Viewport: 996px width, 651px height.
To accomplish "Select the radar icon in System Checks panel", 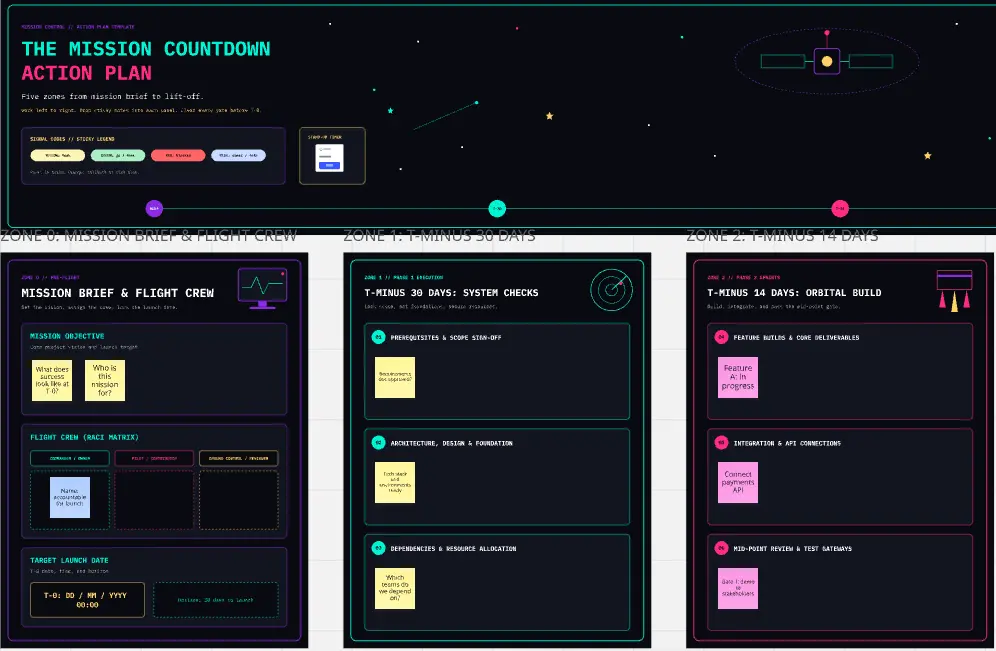I will (611, 290).
